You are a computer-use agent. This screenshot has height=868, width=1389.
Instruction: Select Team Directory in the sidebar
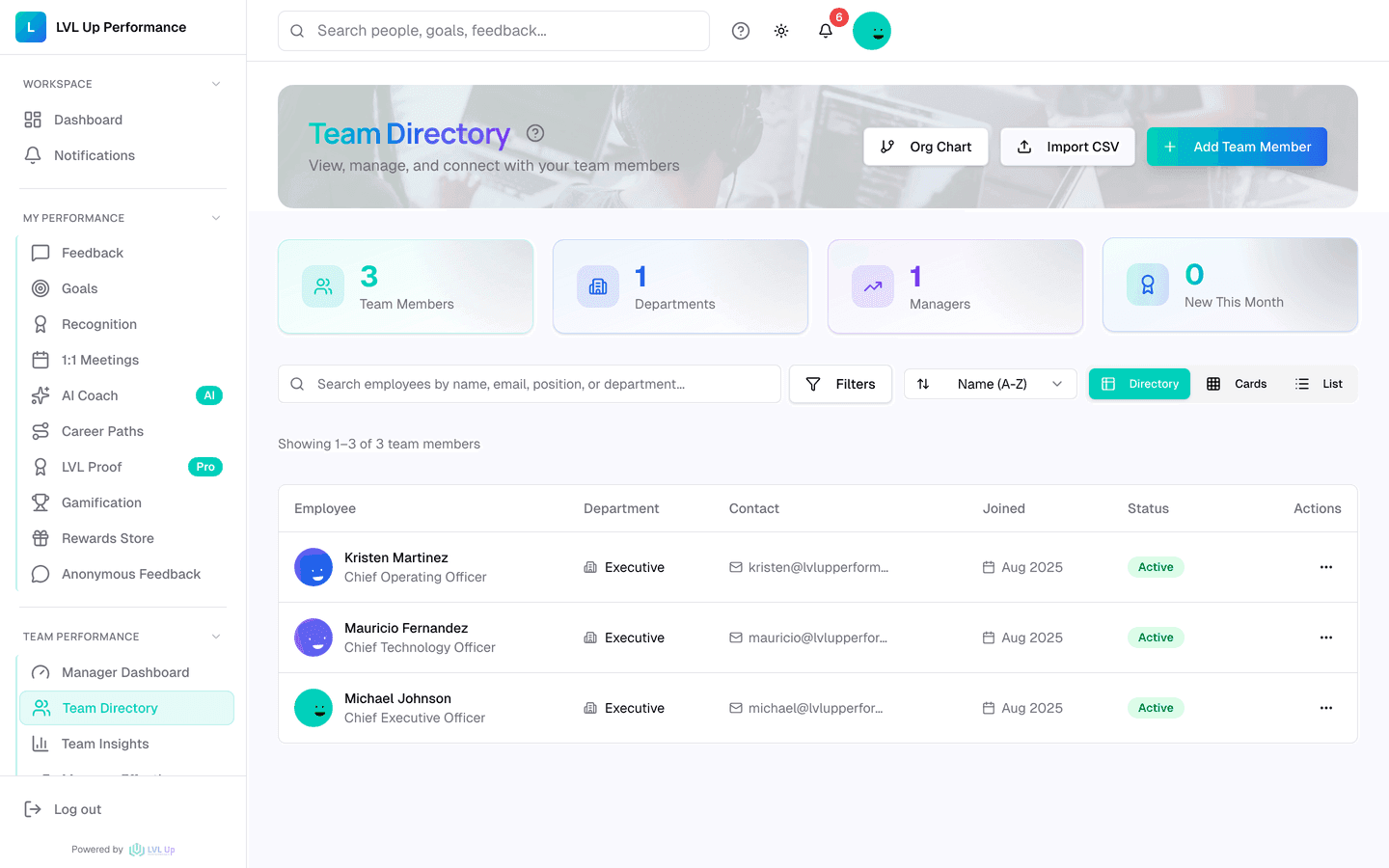point(126,708)
